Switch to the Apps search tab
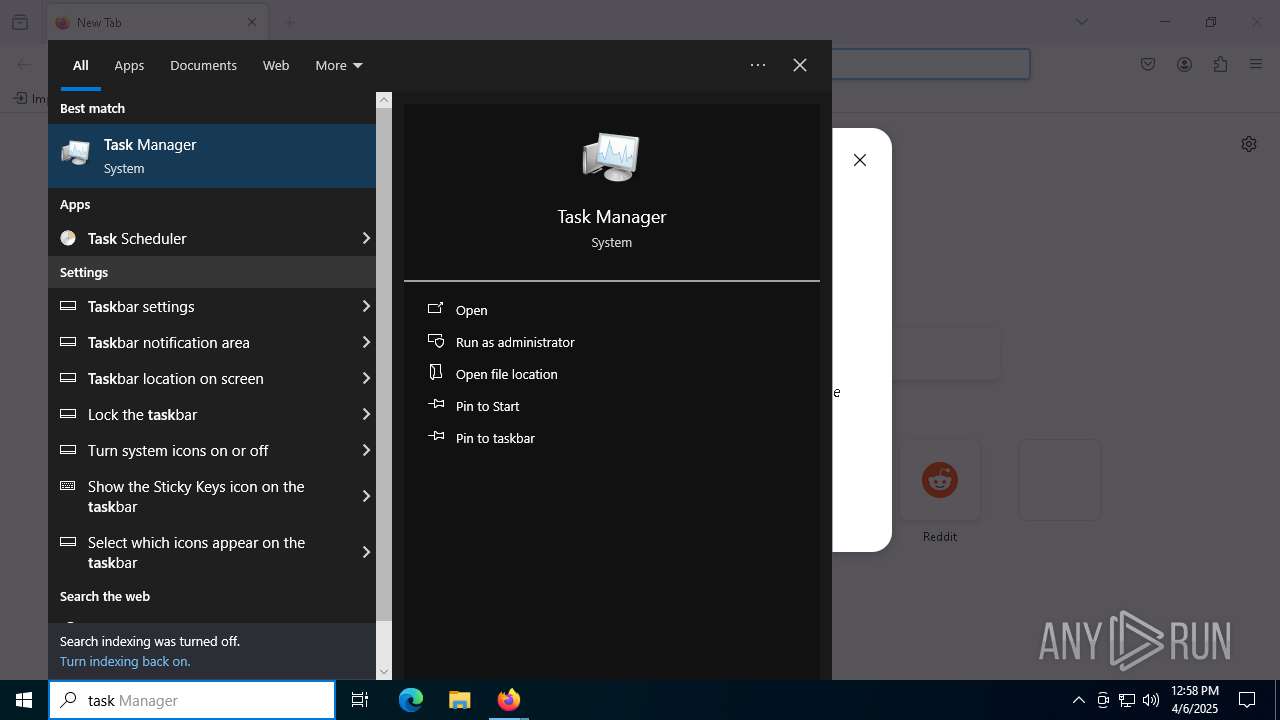 pos(129,65)
